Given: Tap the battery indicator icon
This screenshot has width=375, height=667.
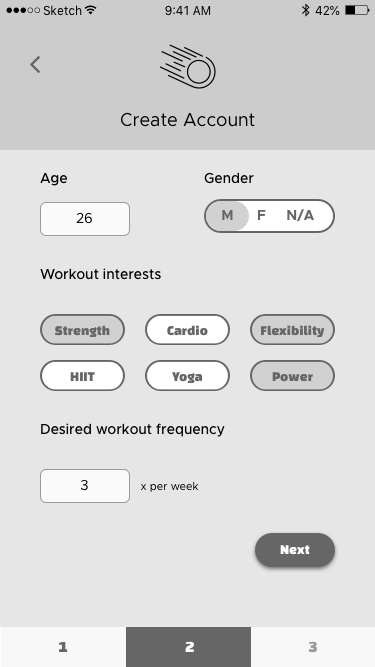Looking at the screenshot, I should [357, 10].
